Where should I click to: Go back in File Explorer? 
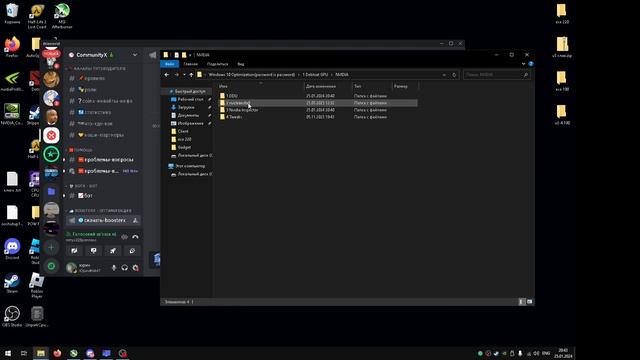pyautogui.click(x=167, y=75)
